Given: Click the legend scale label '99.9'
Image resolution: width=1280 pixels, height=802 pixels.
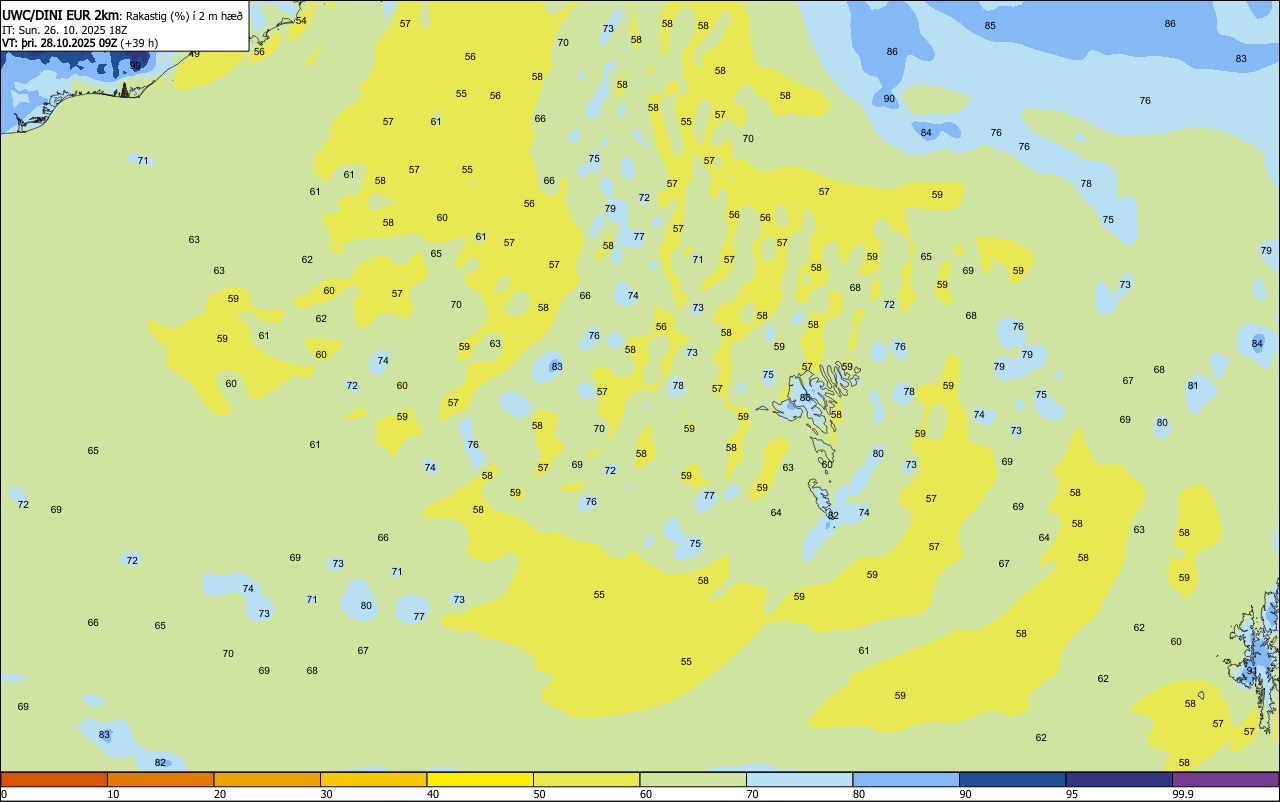Looking at the screenshot, I should point(1182,794).
